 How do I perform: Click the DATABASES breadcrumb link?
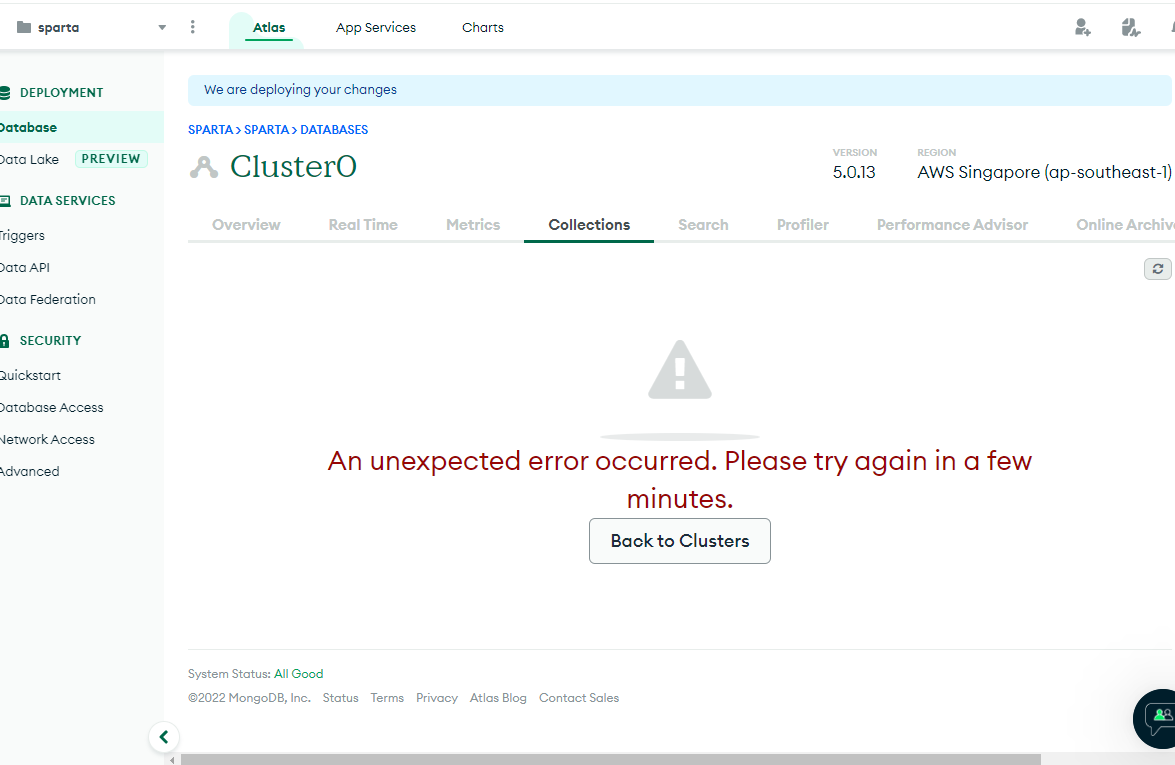pos(334,130)
